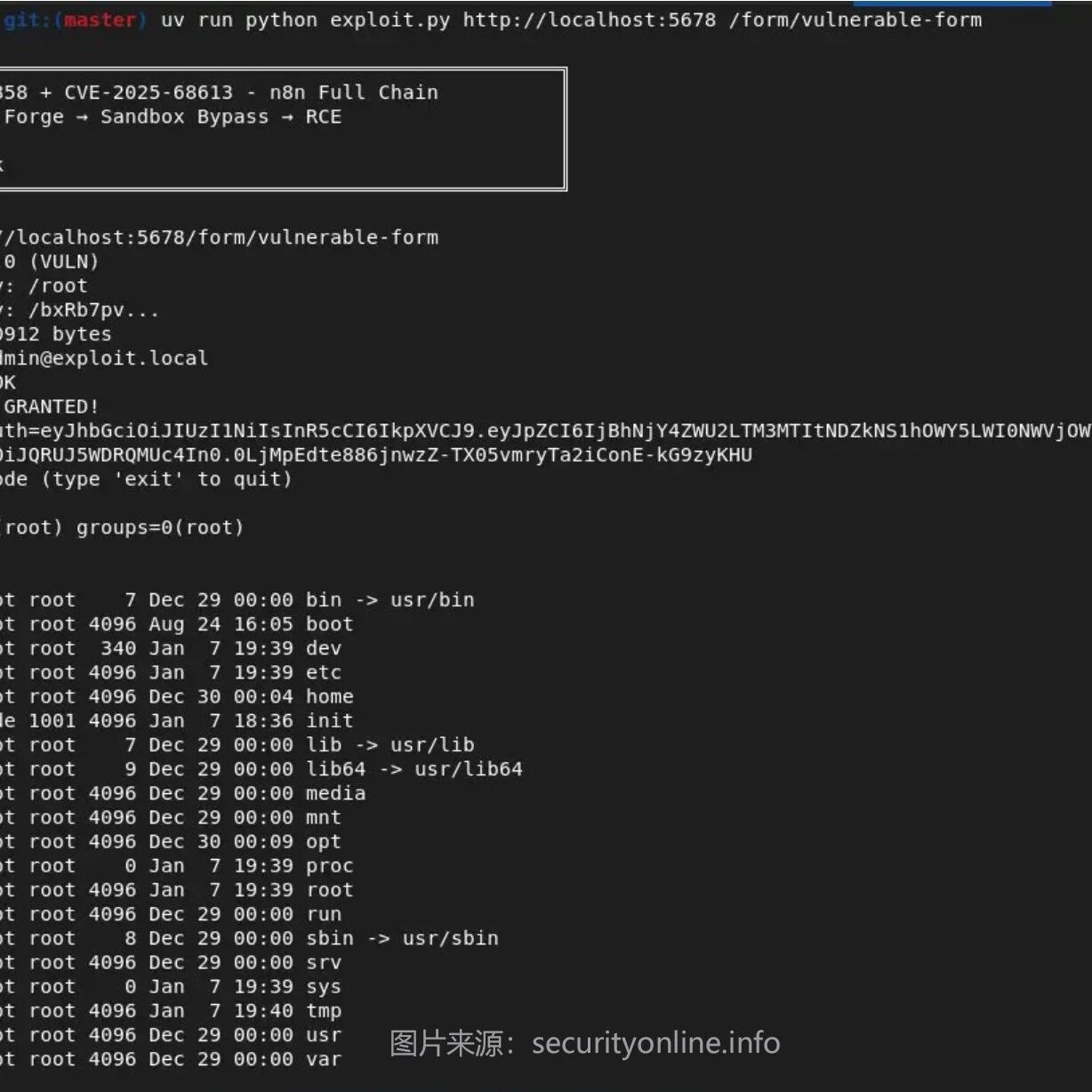Click the 'exploit.local' email text
Screen dimensions: 1092x1092
click(130, 358)
